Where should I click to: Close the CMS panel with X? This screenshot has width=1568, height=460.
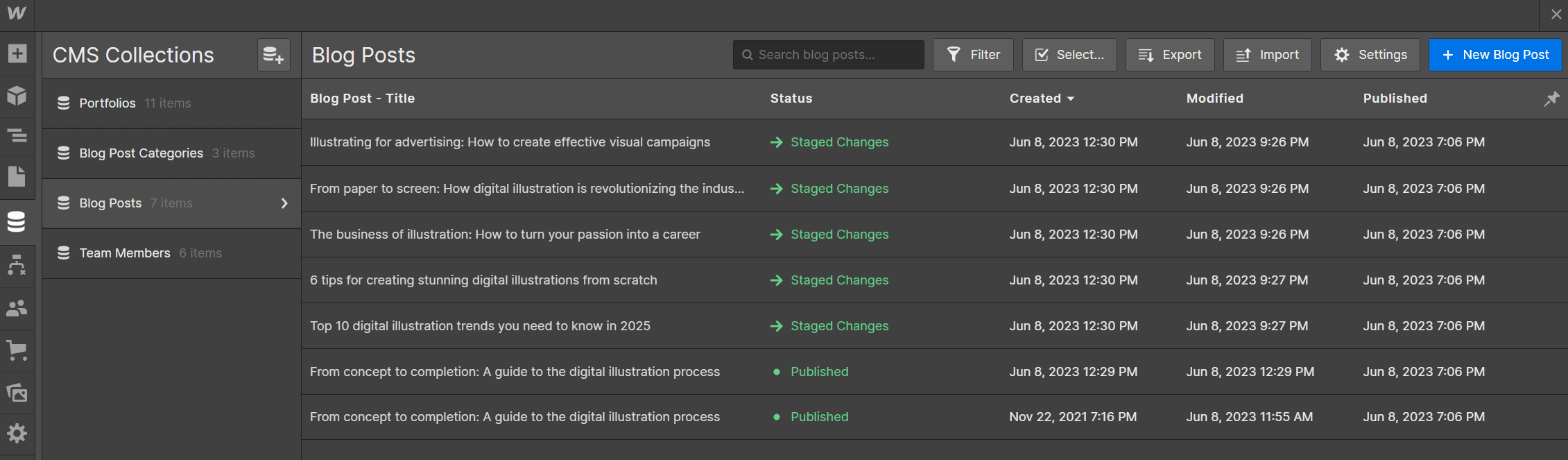point(1556,15)
